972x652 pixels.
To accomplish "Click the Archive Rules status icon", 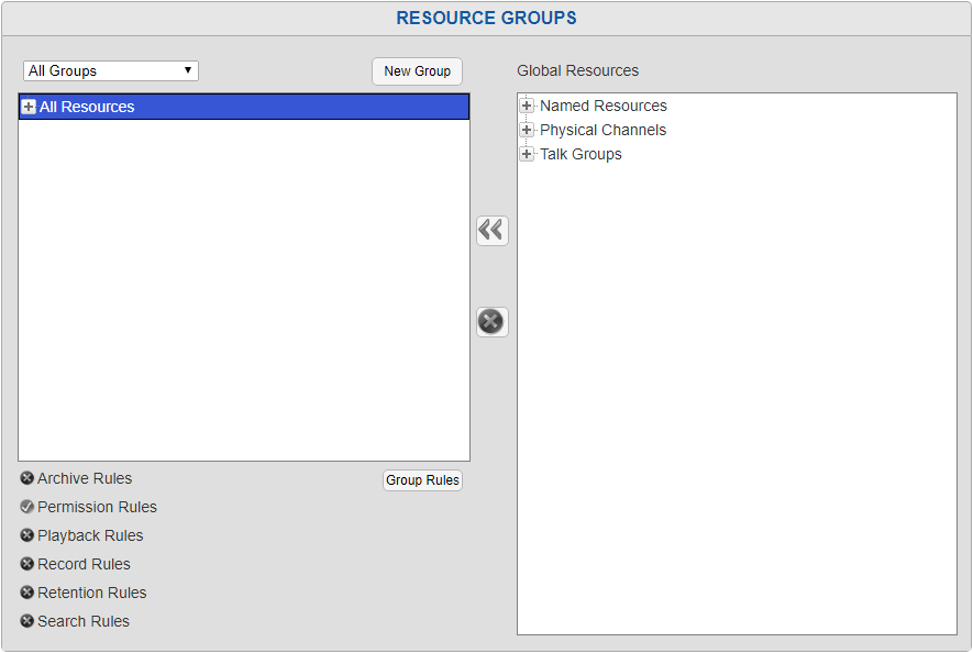I will tap(25, 478).
